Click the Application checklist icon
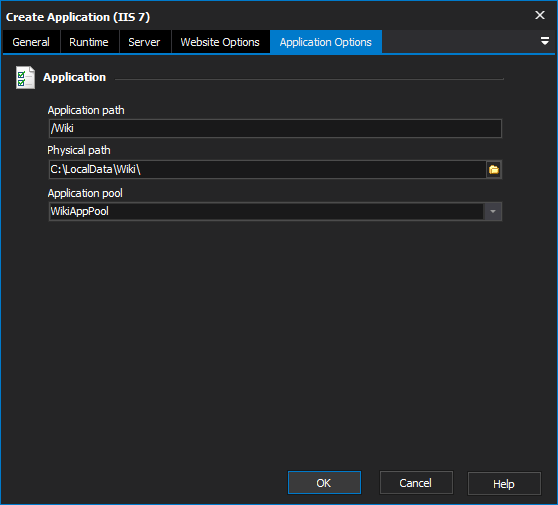The image size is (558, 505). [25, 77]
